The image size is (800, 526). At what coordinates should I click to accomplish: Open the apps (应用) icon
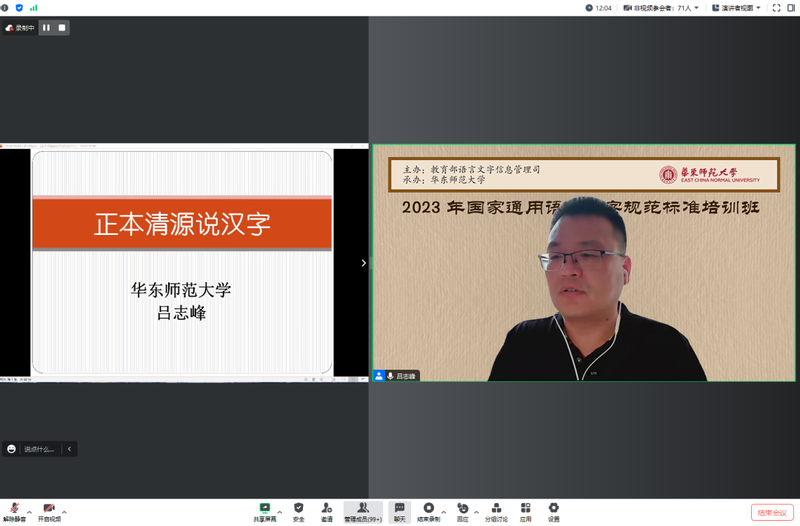pyautogui.click(x=525, y=510)
